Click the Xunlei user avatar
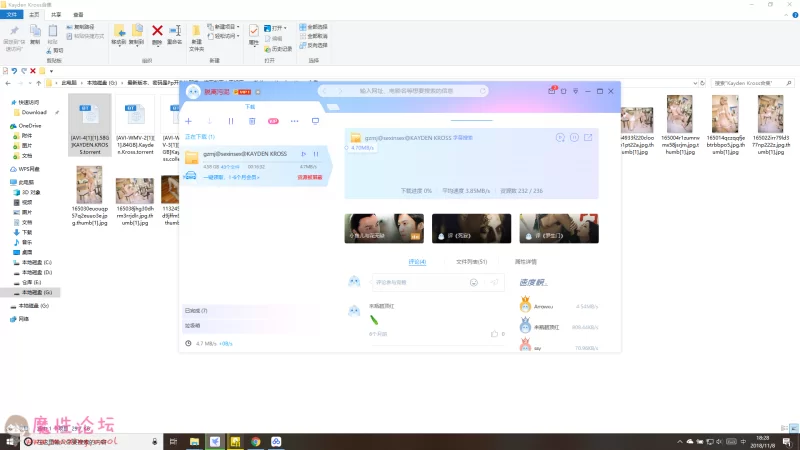 click(x=193, y=91)
